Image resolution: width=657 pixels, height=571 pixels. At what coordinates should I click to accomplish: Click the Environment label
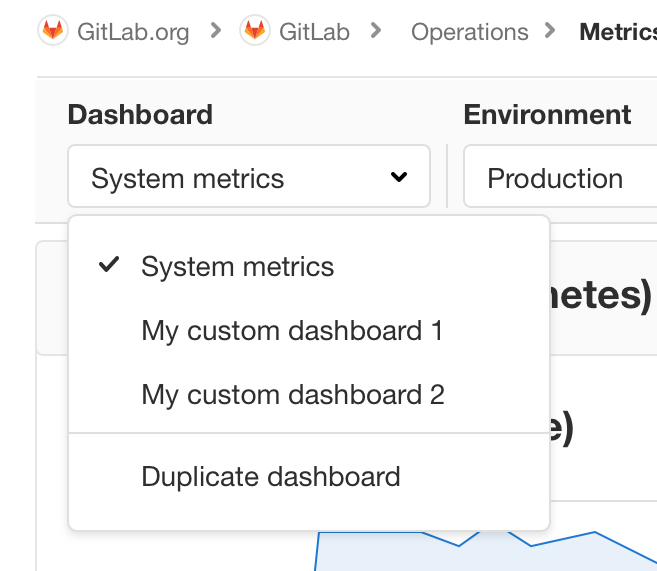547,114
